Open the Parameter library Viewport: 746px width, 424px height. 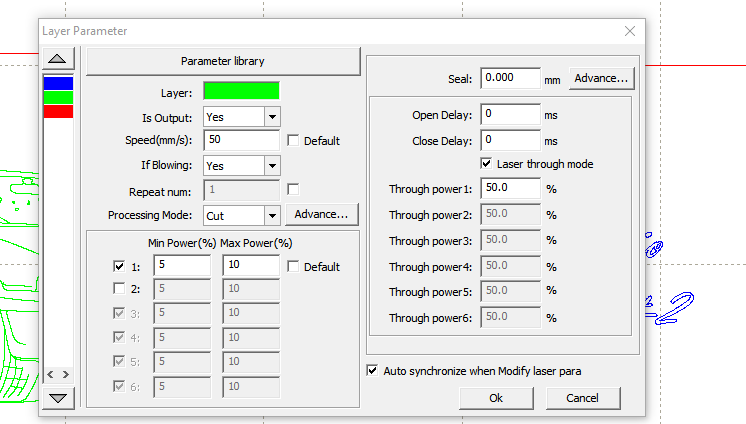(x=223, y=61)
